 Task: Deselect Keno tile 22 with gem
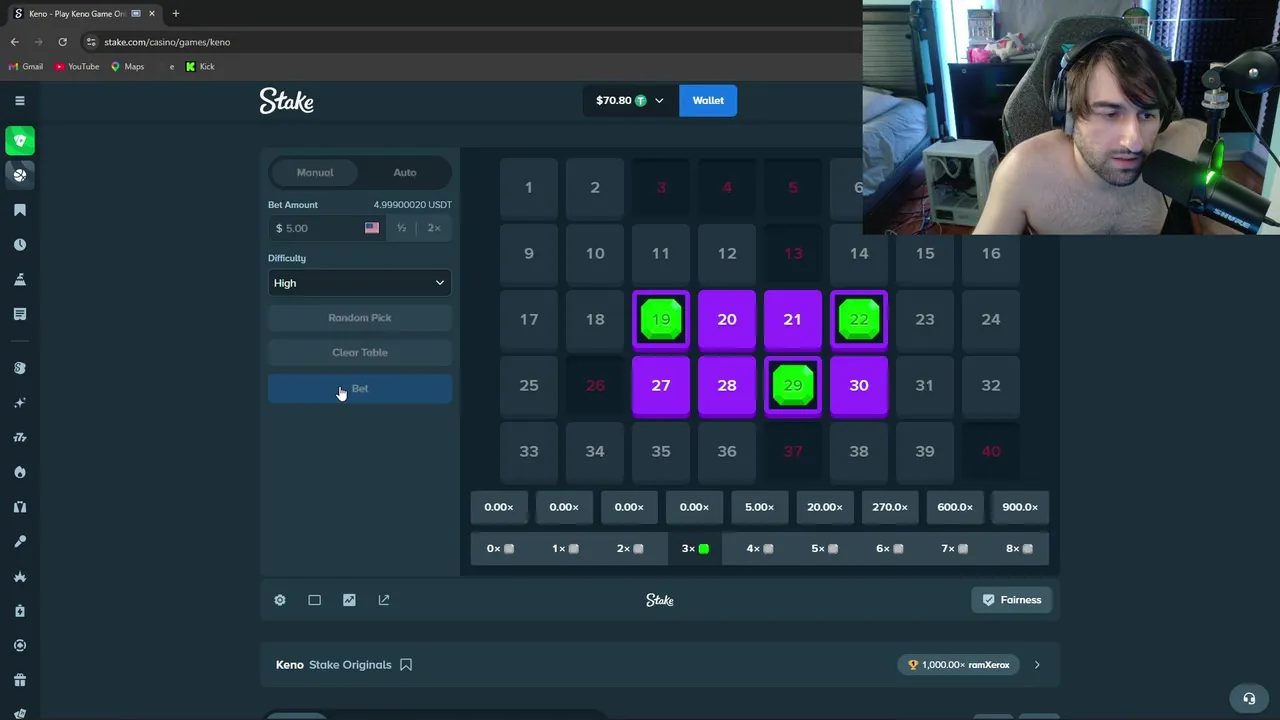click(x=859, y=320)
